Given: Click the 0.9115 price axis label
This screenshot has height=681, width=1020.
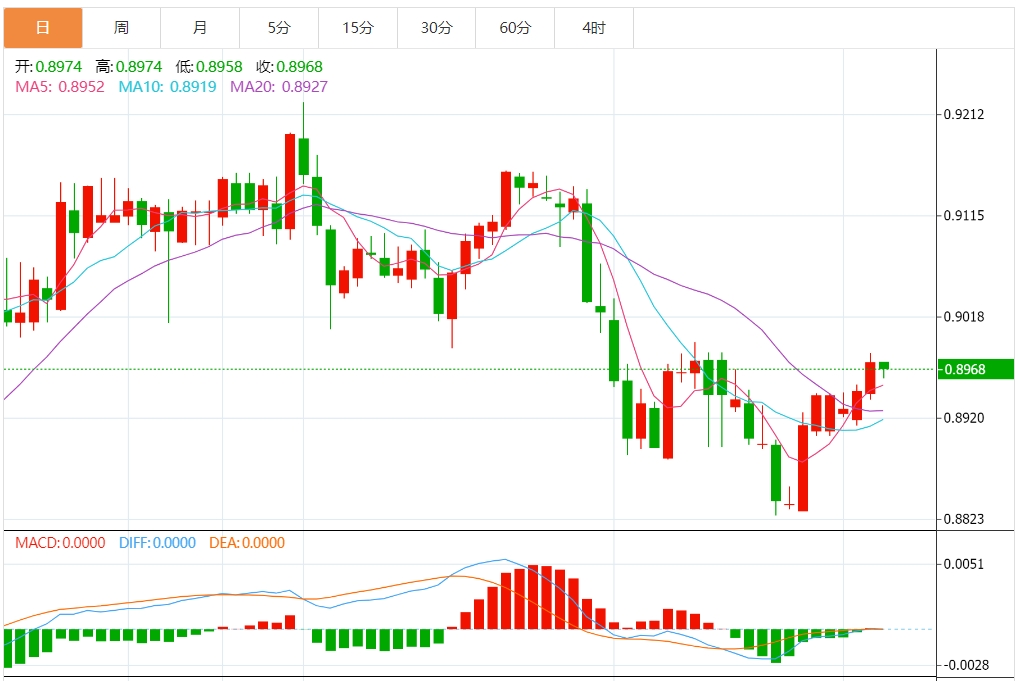Looking at the screenshot, I should (964, 215).
